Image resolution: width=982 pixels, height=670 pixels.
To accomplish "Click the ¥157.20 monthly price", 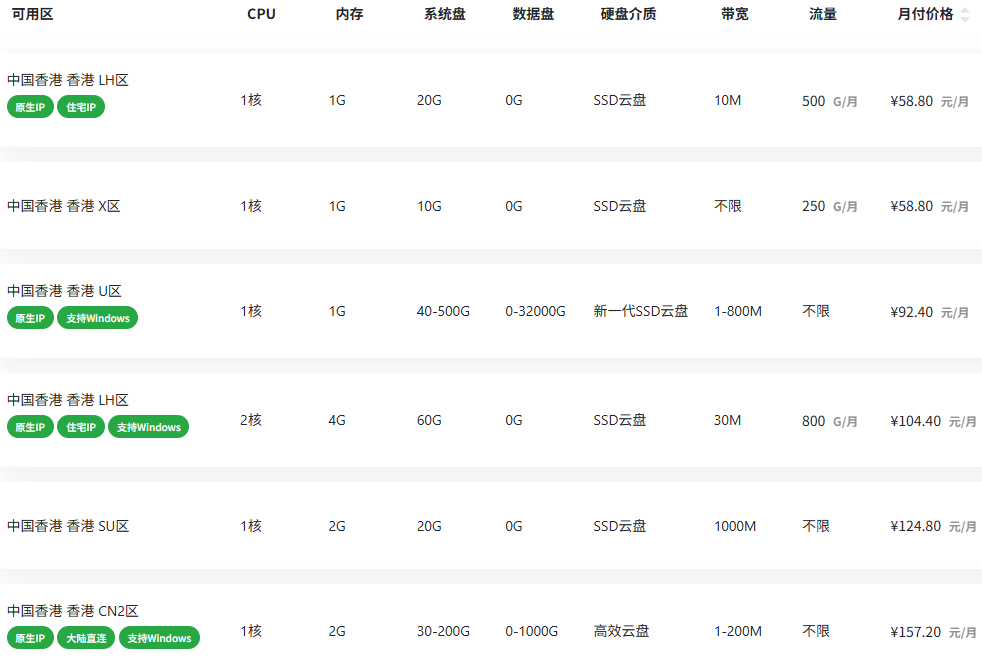I will [x=915, y=632].
